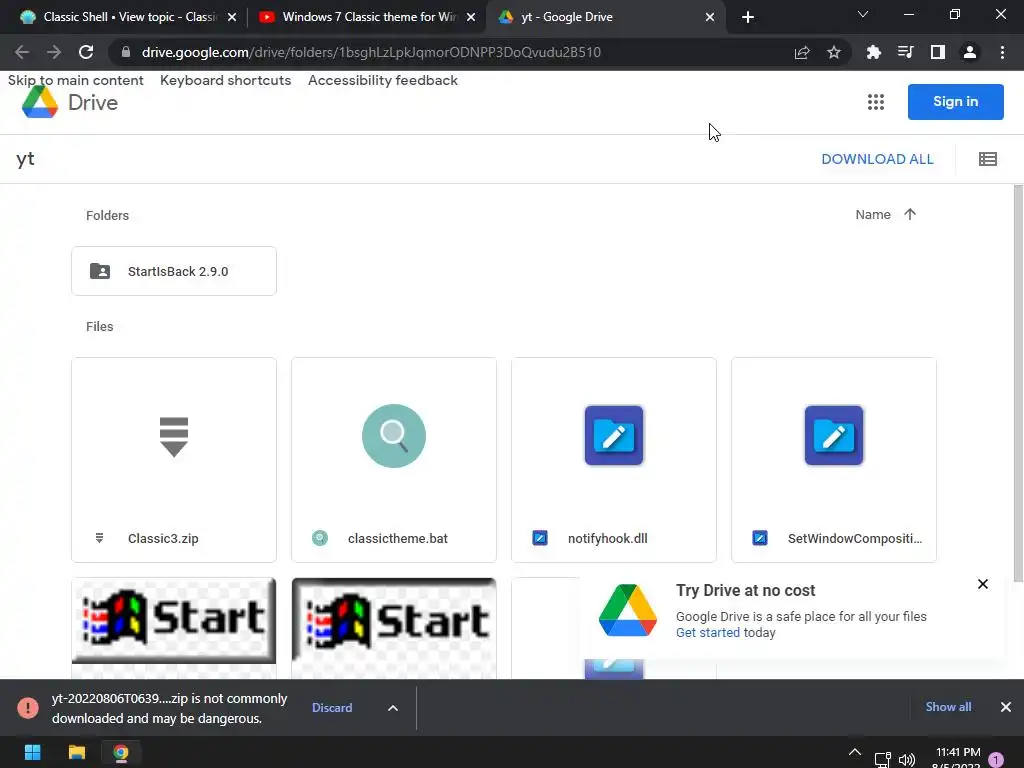Follow the Get started link
This screenshot has width=1024, height=768.
pyautogui.click(x=708, y=632)
